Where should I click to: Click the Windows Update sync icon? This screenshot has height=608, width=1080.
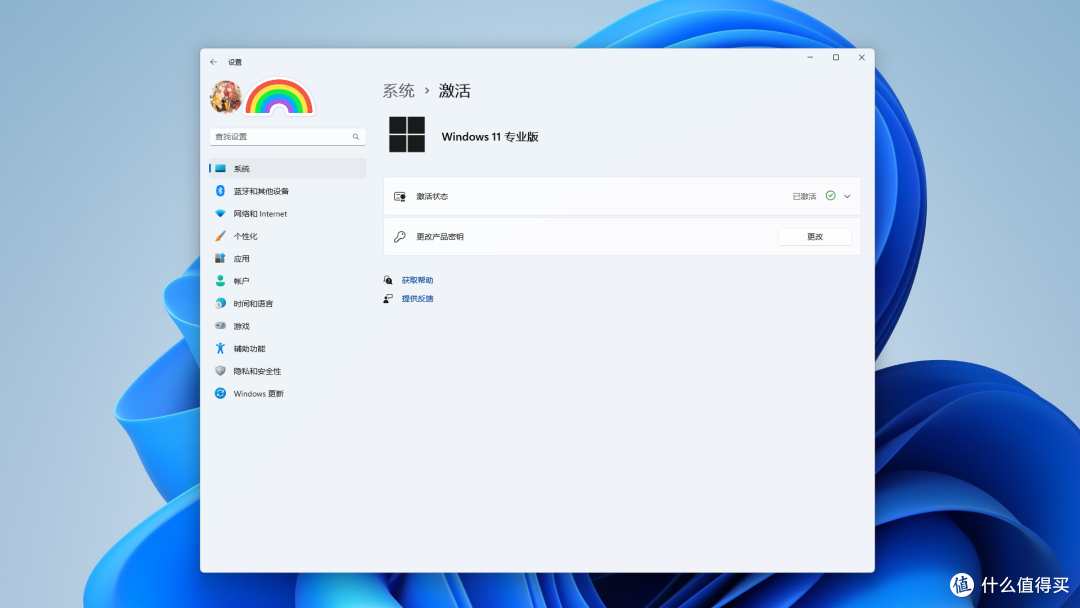click(220, 393)
